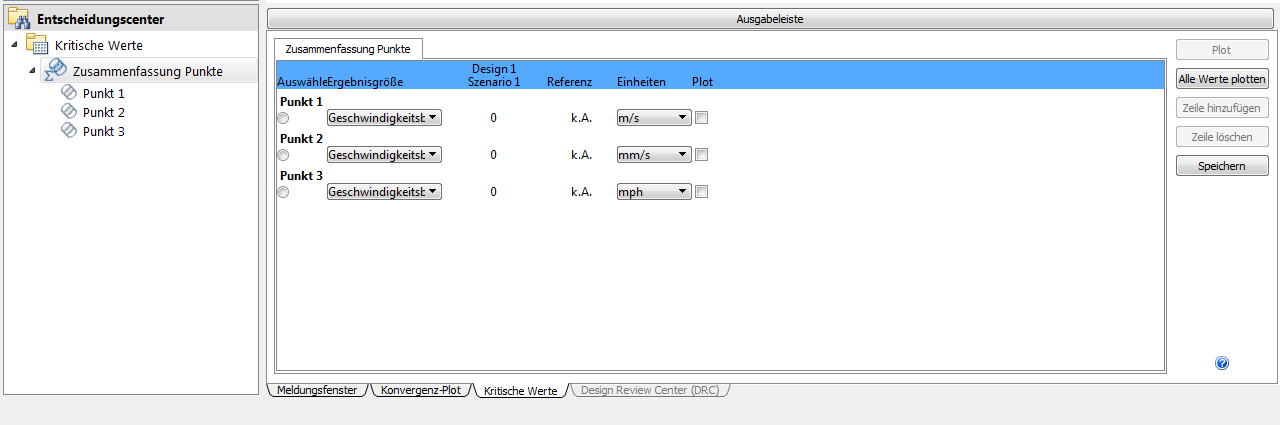Image resolution: width=1280 pixels, height=425 pixels.
Task: Click the Punkt 1 bold row heading
Action: [301, 102]
